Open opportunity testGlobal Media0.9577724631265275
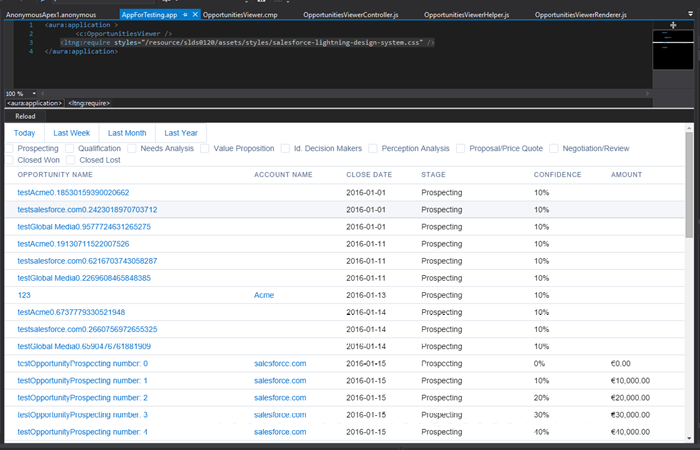700x450 pixels. click(x=84, y=226)
